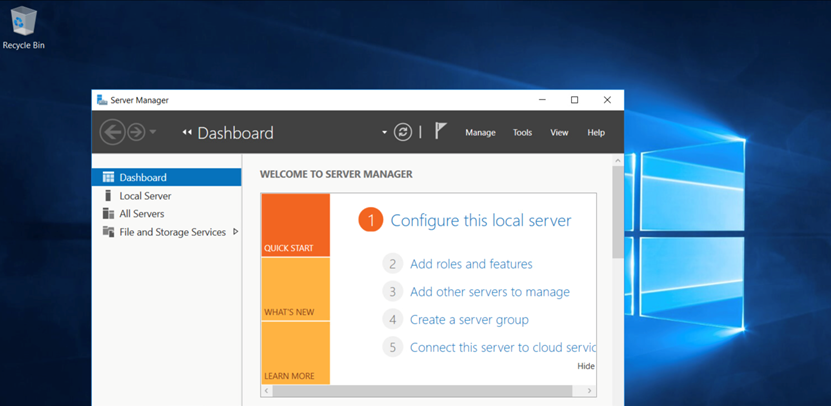Open the Recycle Bin desktop icon
This screenshot has width=831, height=406.
[23, 28]
